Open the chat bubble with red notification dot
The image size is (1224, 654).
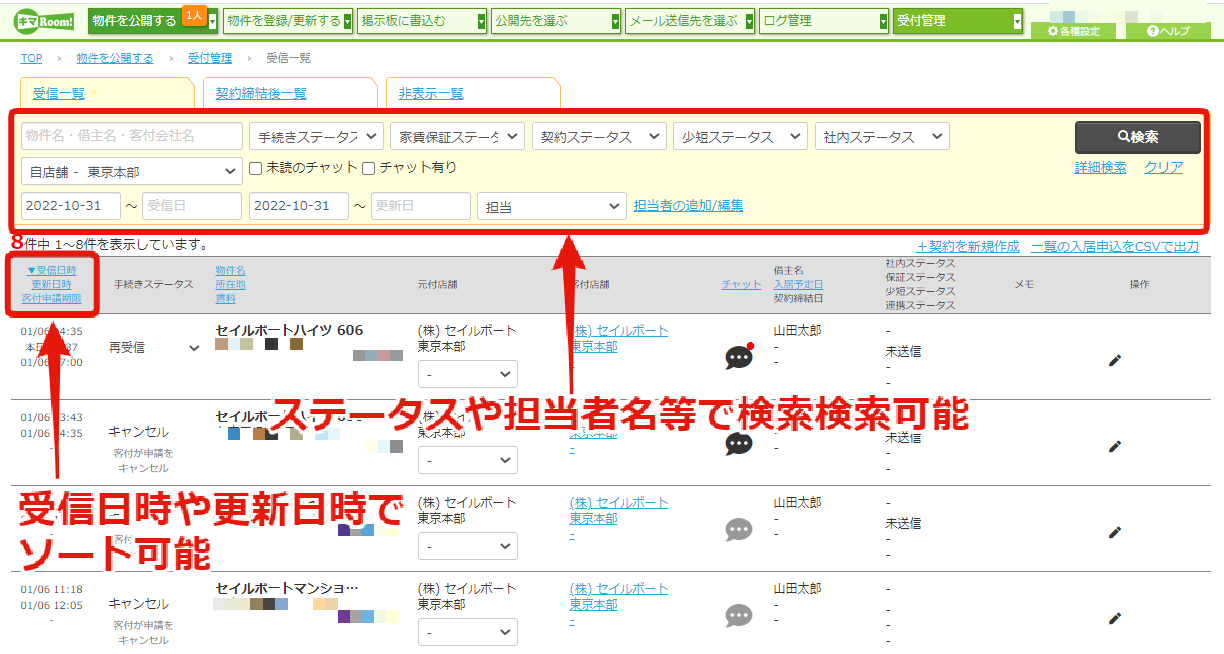739,356
